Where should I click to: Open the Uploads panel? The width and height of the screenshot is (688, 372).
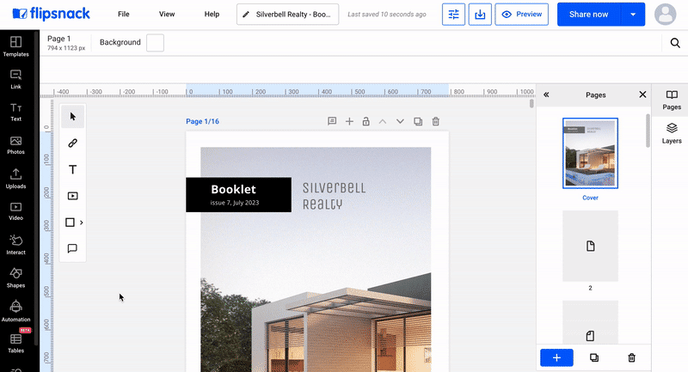pos(16,179)
